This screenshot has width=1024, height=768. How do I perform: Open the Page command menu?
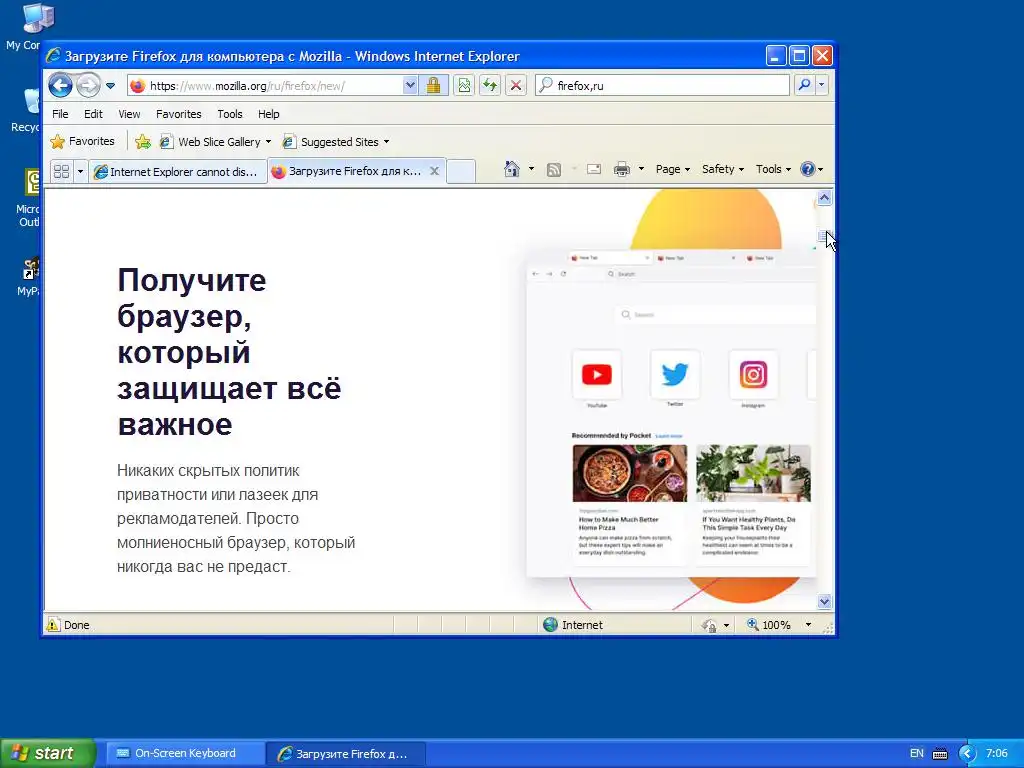point(672,169)
